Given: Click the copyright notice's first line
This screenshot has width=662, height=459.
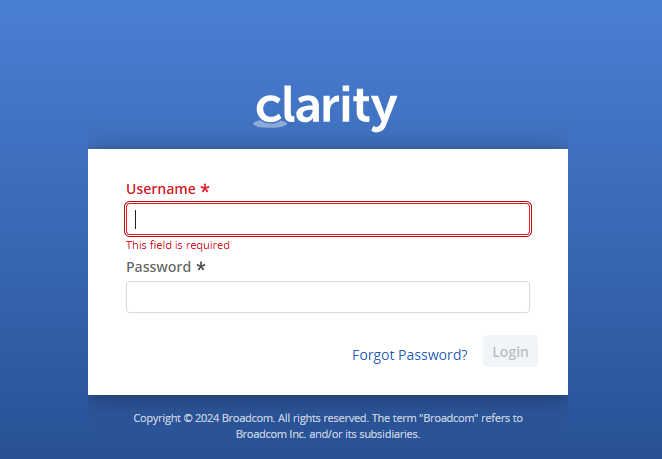Looking at the screenshot, I should click(x=328, y=418).
